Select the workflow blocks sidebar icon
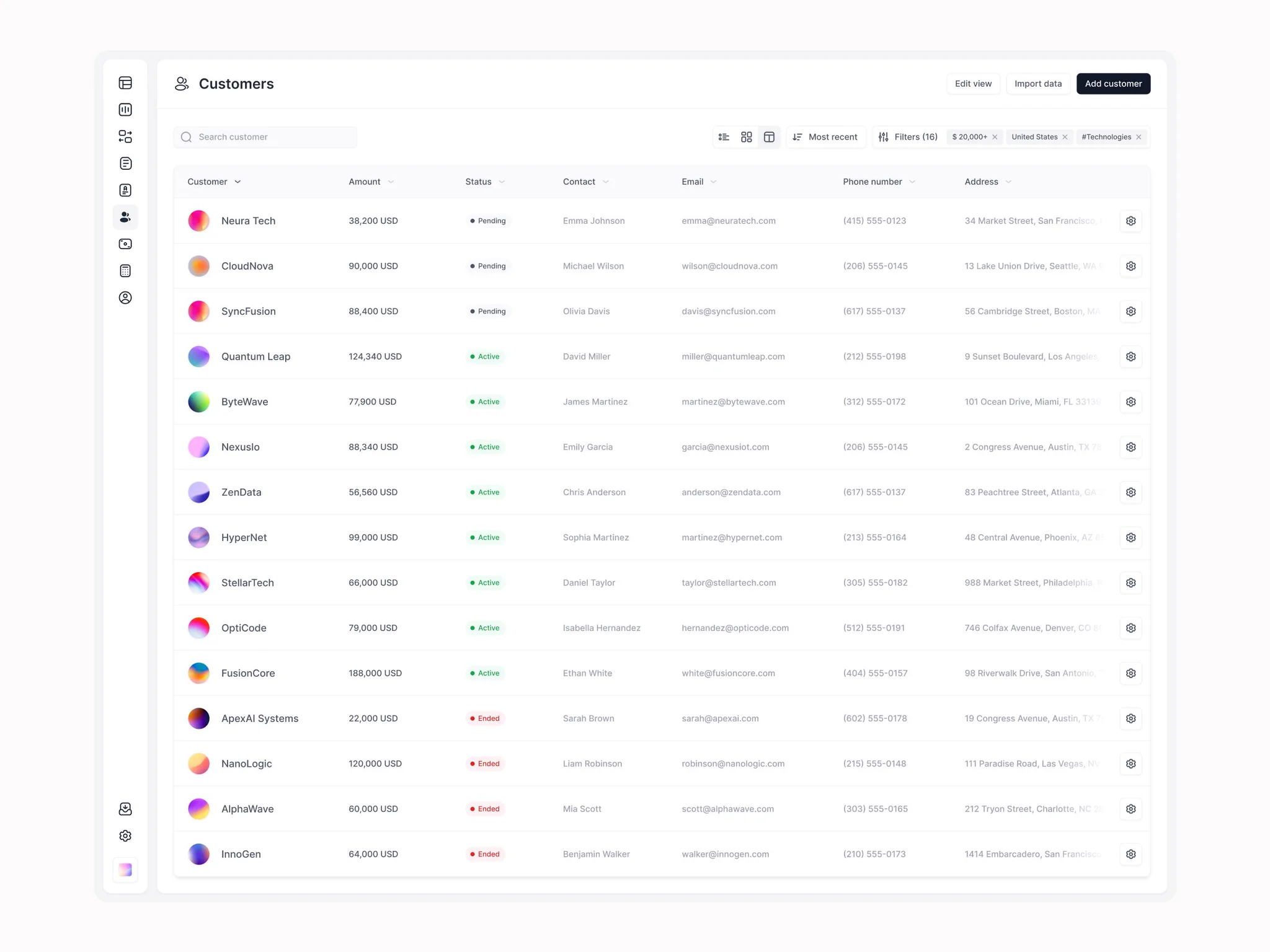Viewport: 1270px width, 952px height. 125,136
